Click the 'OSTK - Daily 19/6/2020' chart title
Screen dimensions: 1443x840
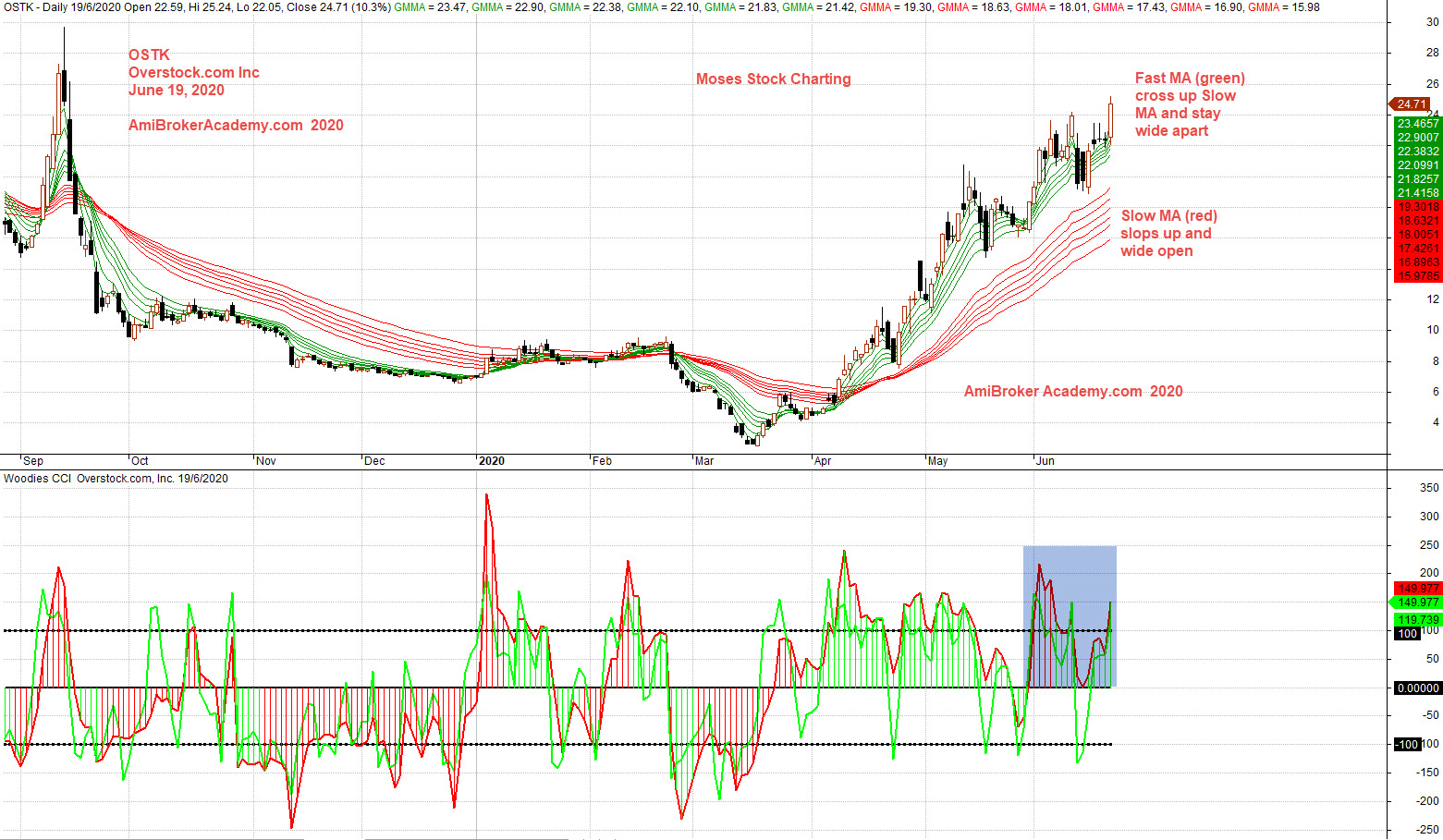coord(63,7)
